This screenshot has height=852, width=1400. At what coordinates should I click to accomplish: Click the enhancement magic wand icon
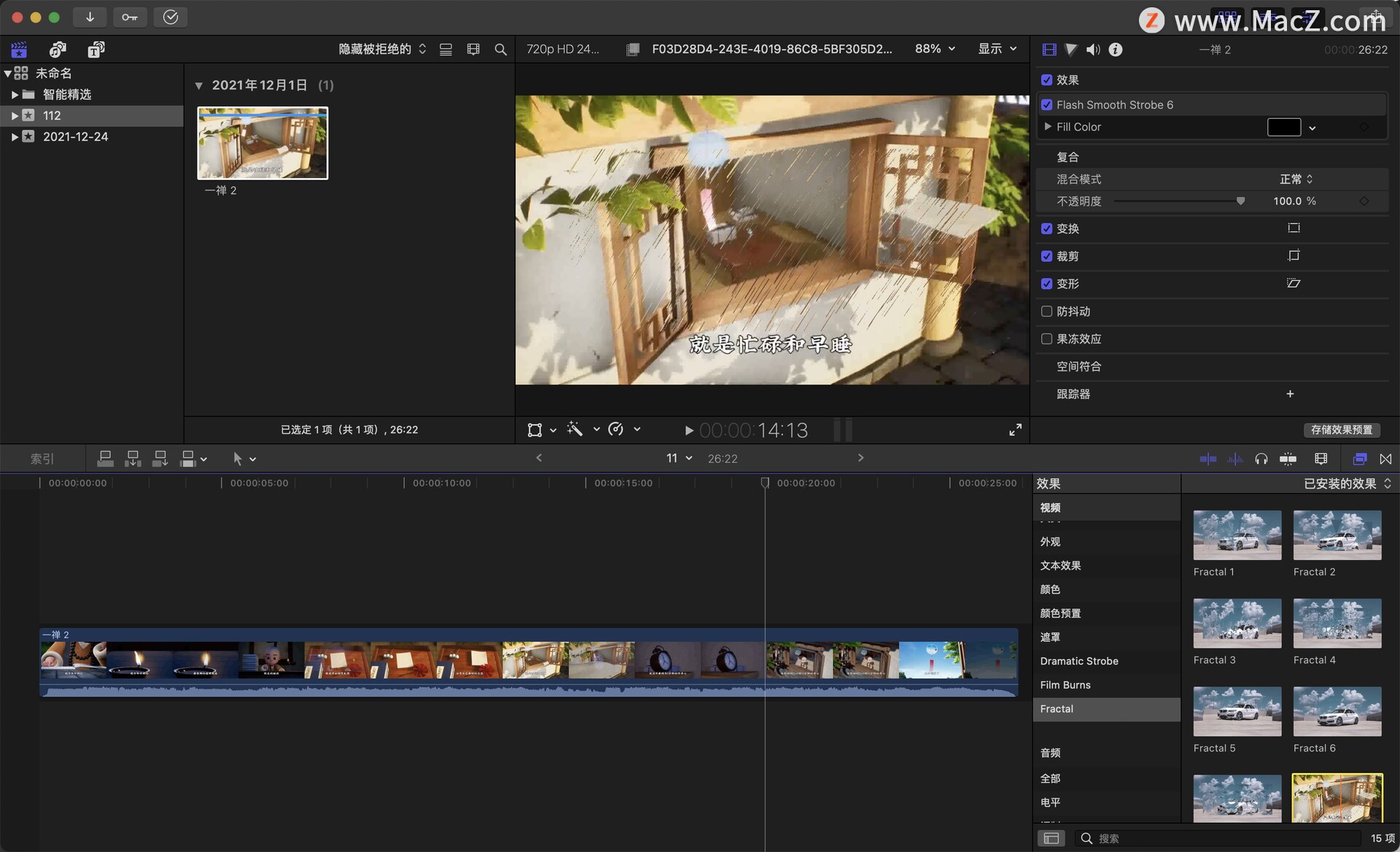click(x=575, y=430)
